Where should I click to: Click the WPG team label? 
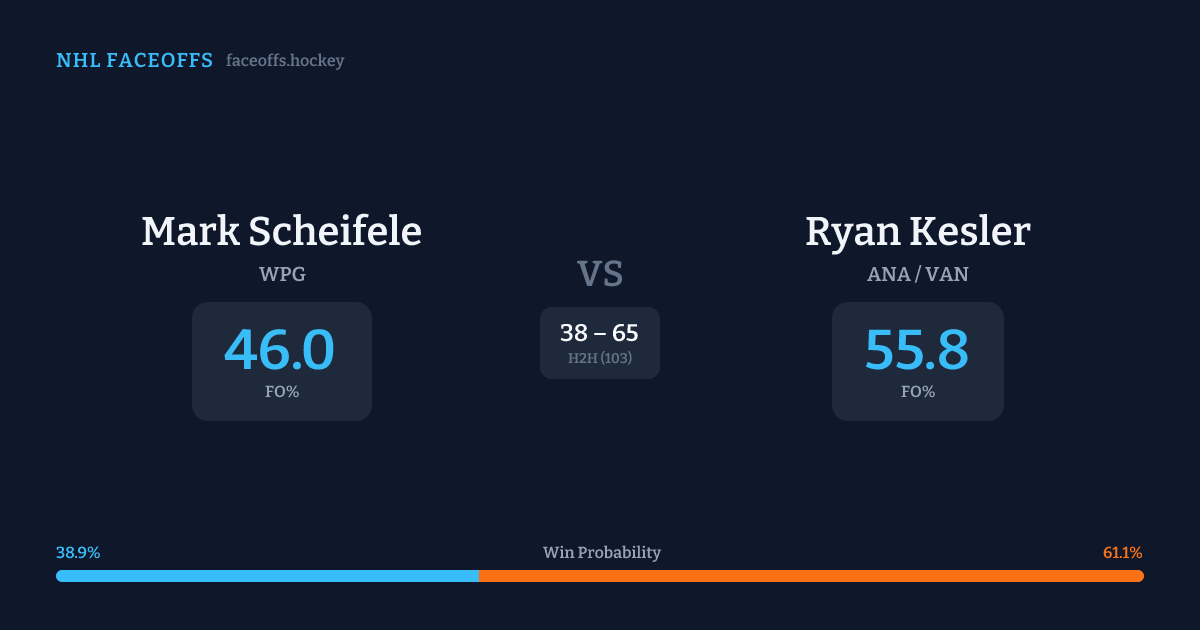[x=282, y=274]
